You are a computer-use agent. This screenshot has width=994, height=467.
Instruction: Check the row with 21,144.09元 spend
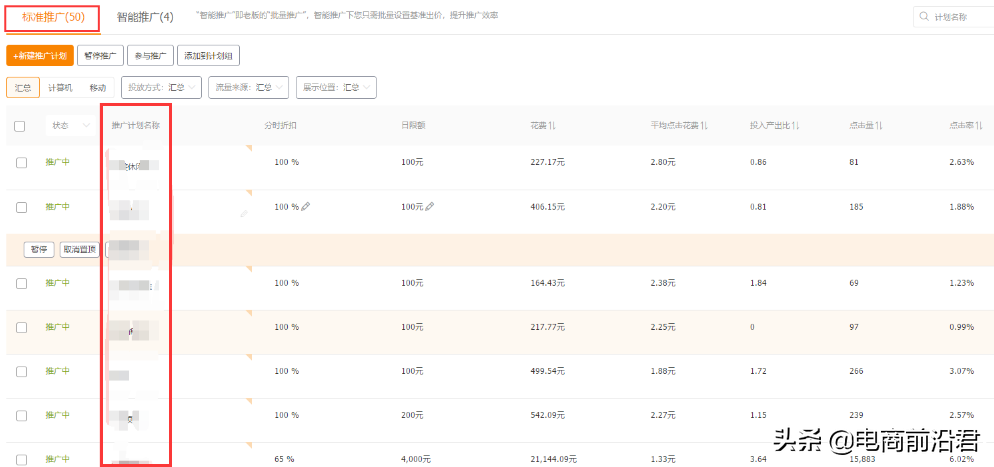[x=22, y=460]
